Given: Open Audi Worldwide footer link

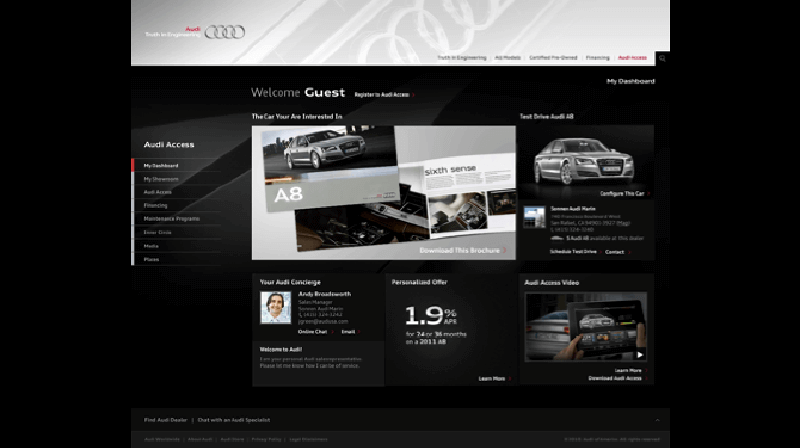Looking at the screenshot, I should [162, 439].
